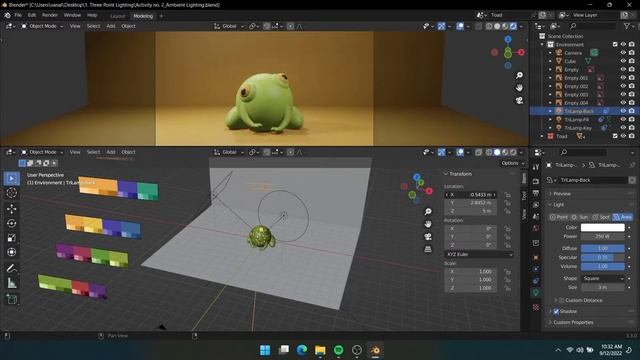Click the Diffuse 1.00 slider
640x360 pixels.
[602, 248]
